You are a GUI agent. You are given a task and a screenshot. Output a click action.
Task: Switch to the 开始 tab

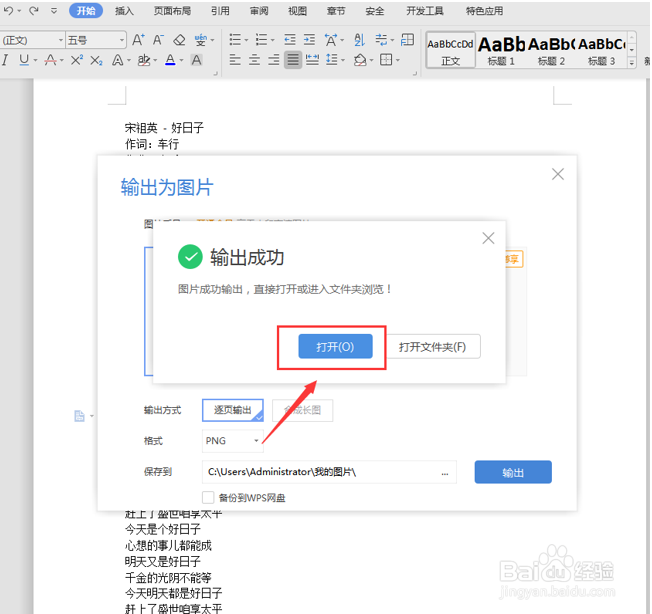click(x=86, y=11)
